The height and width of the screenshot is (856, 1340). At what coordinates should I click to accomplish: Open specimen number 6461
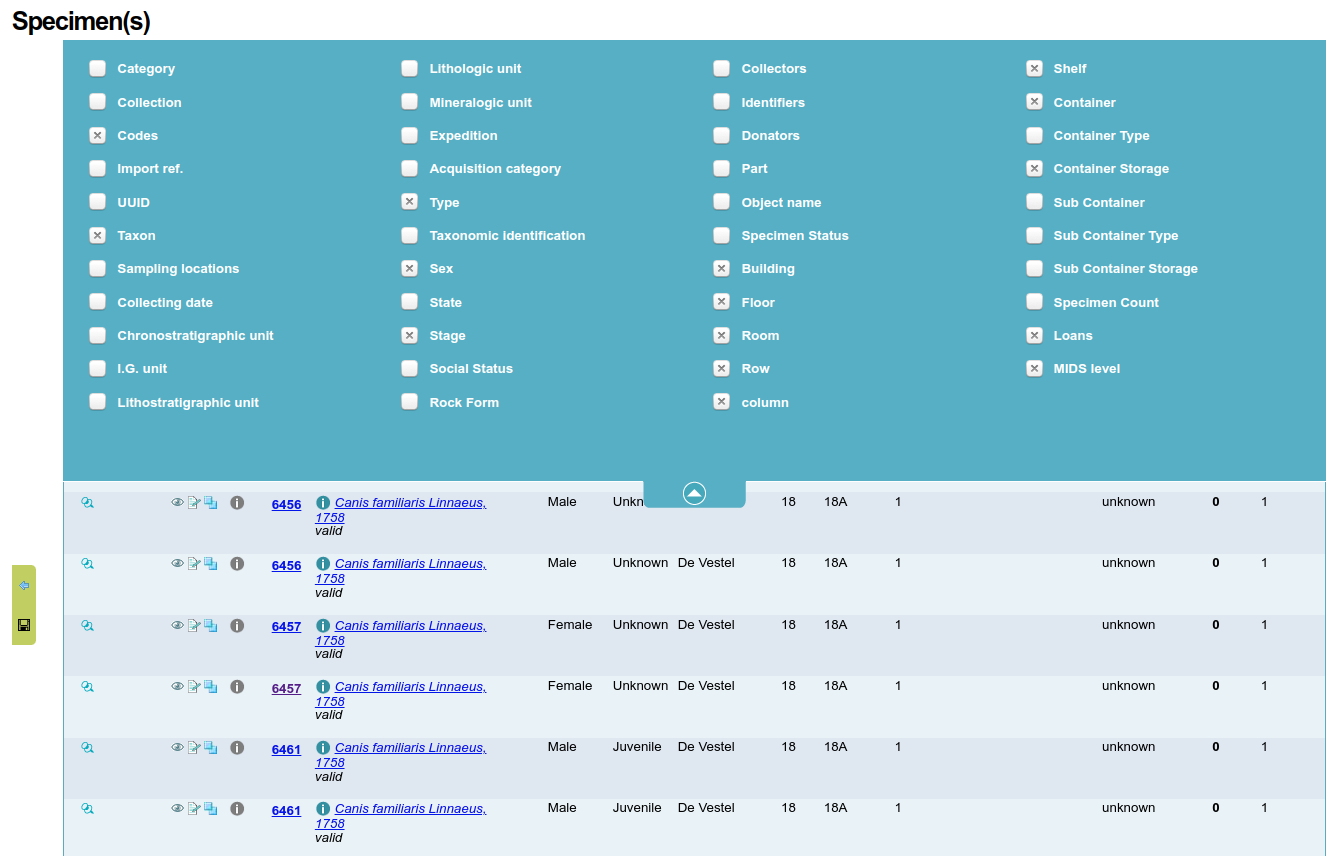pos(286,749)
